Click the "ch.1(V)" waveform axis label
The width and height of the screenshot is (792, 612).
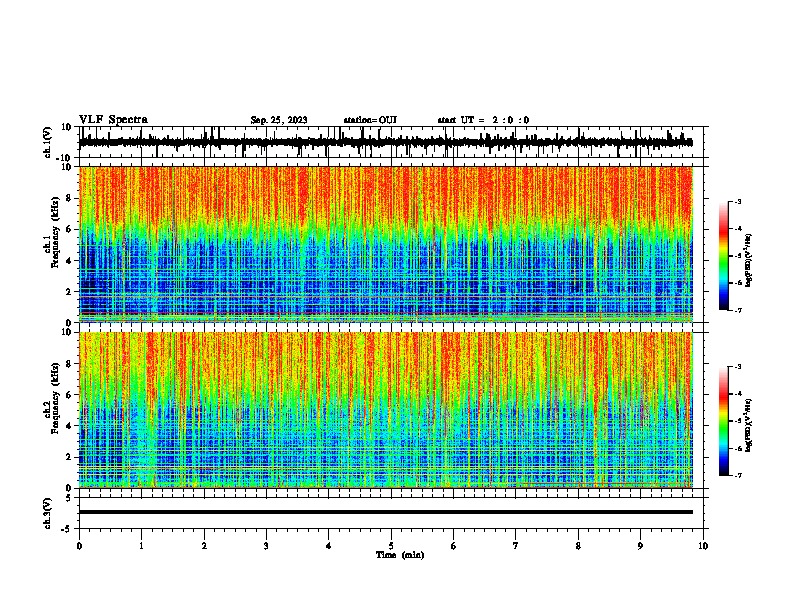coord(48,142)
